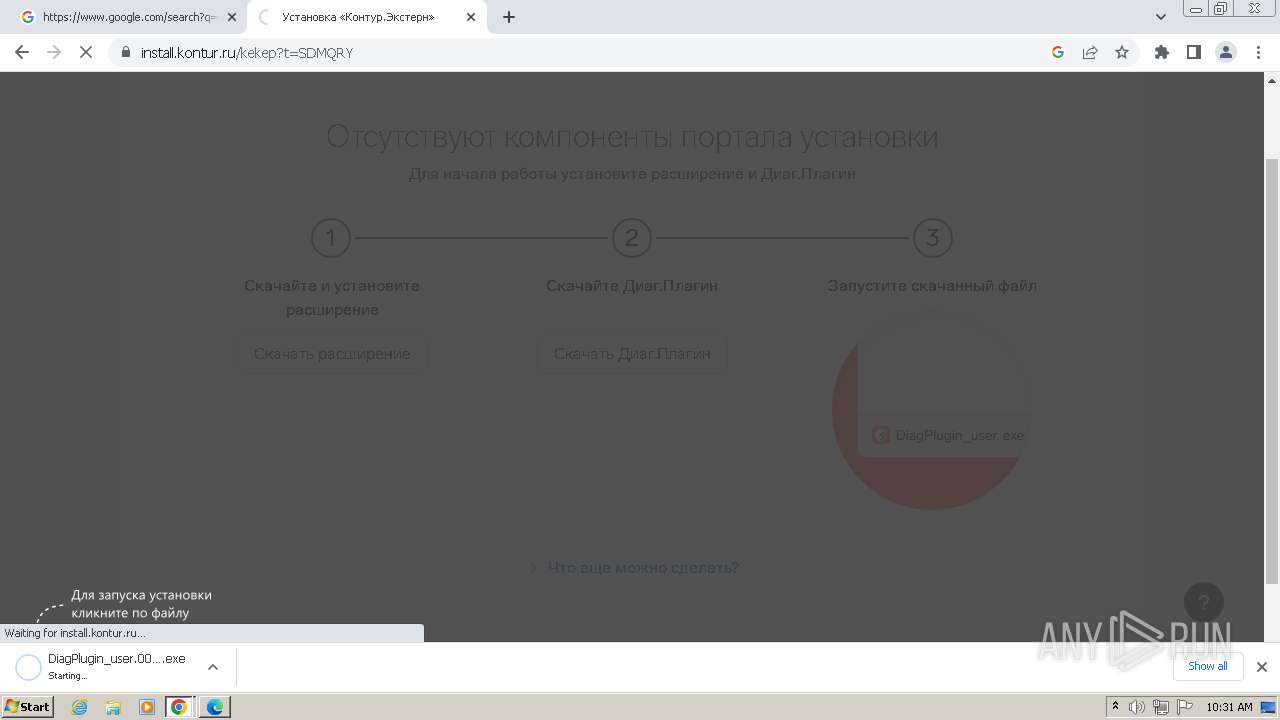Open the media player taskbar icon
1280x720 pixels.
click(x=147, y=707)
